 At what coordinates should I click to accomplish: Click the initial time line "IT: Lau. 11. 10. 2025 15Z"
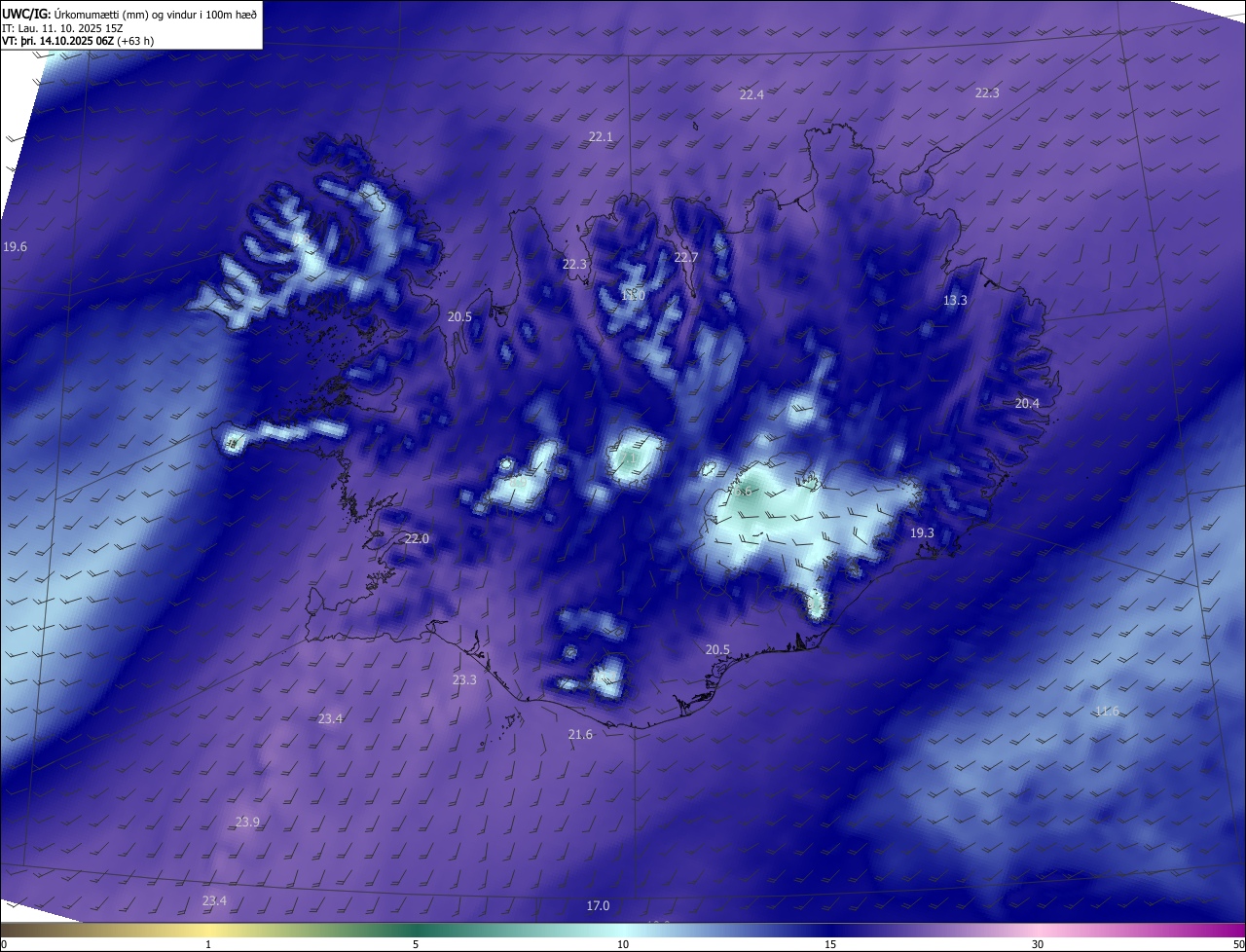[x=60, y=28]
